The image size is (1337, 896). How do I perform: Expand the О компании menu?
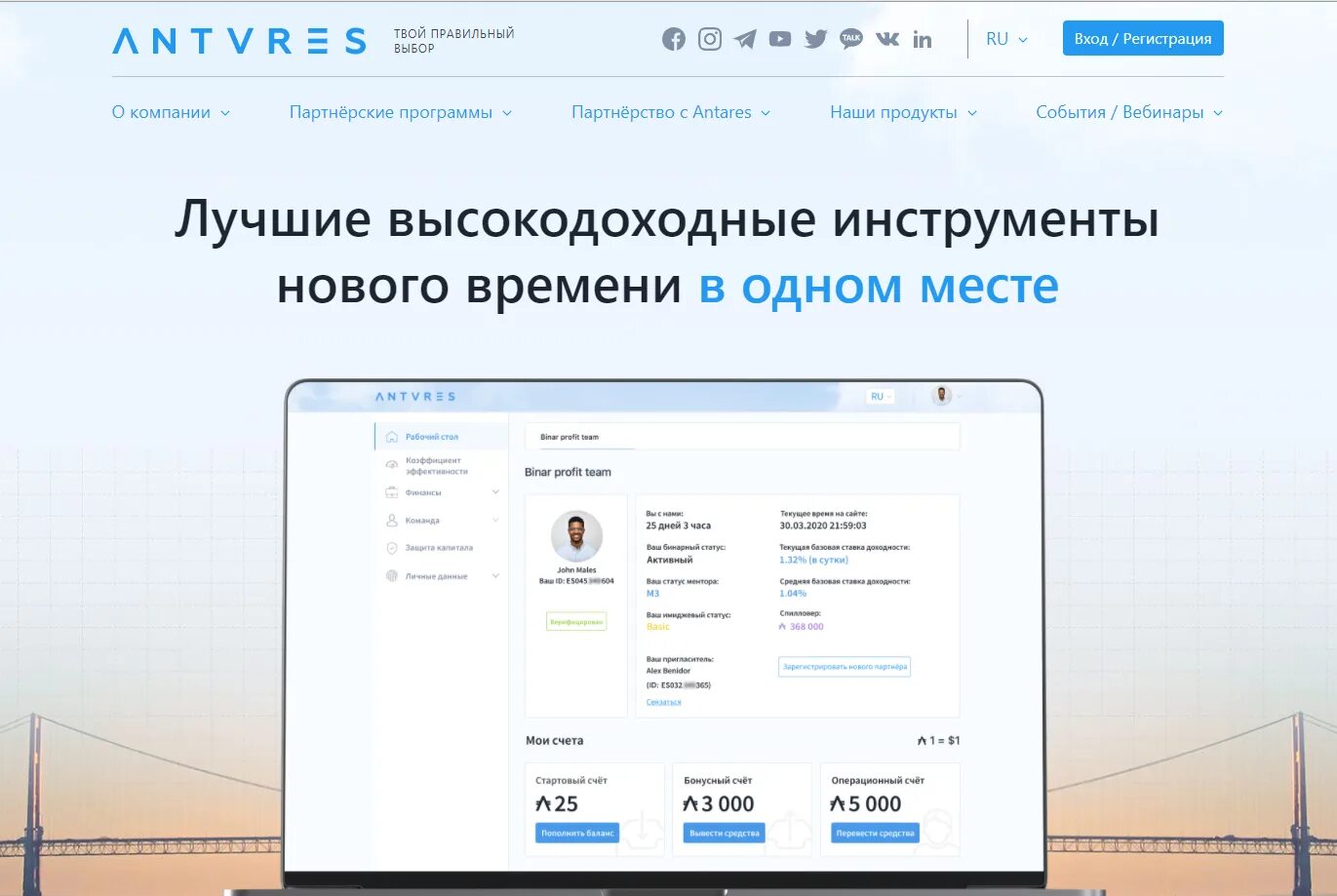point(172,112)
